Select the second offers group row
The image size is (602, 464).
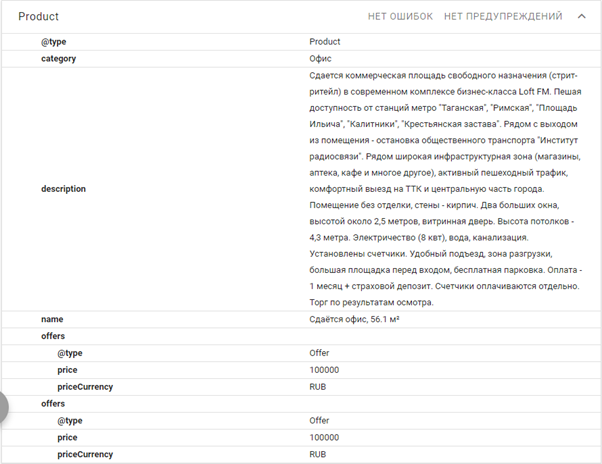(x=53, y=403)
